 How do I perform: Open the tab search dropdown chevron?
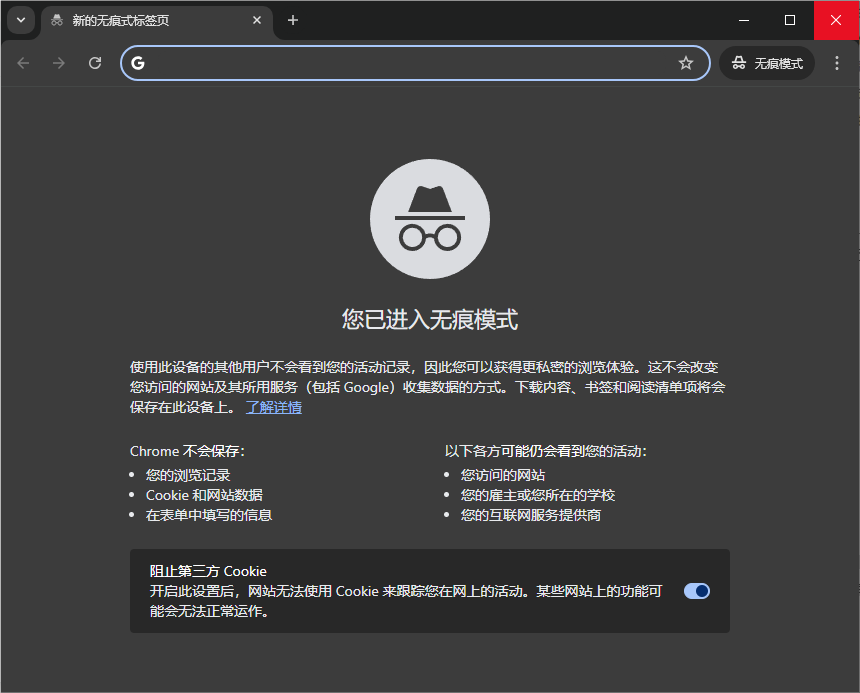pyautogui.click(x=20, y=20)
